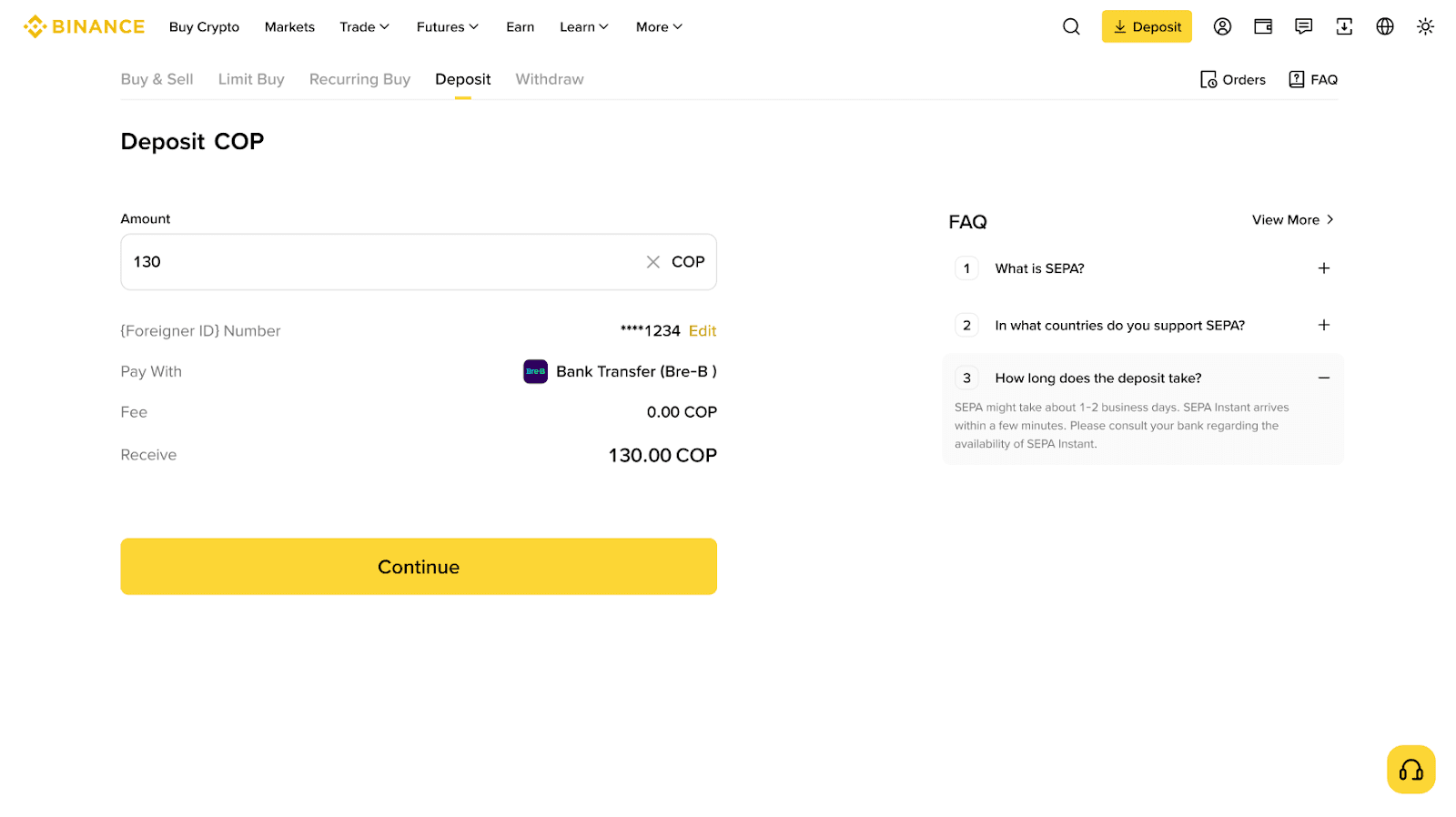Open the language globe icon
Viewport: 1456px width, 817px height.
1384,26
